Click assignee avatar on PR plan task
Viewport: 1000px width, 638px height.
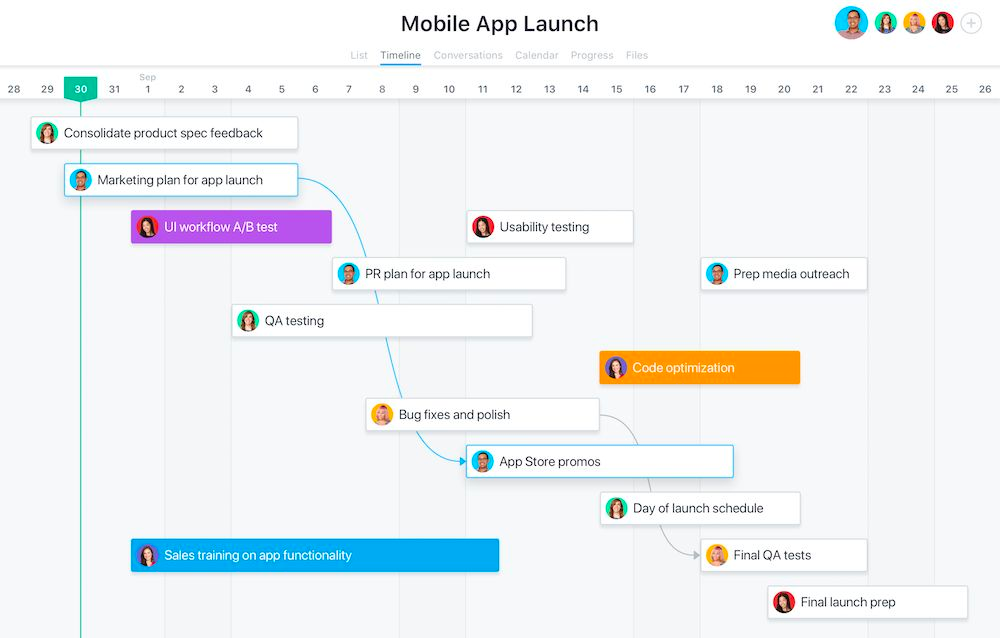click(x=348, y=274)
